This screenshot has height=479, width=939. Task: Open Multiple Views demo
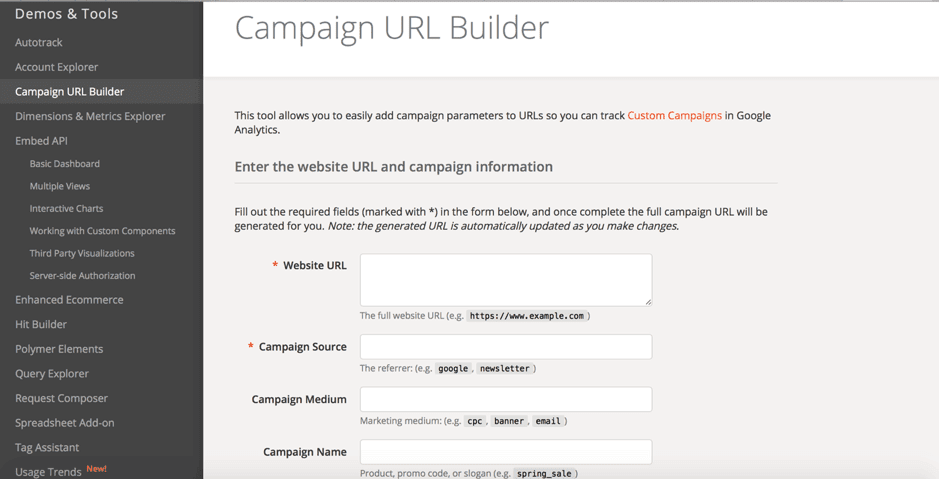[x=60, y=186]
